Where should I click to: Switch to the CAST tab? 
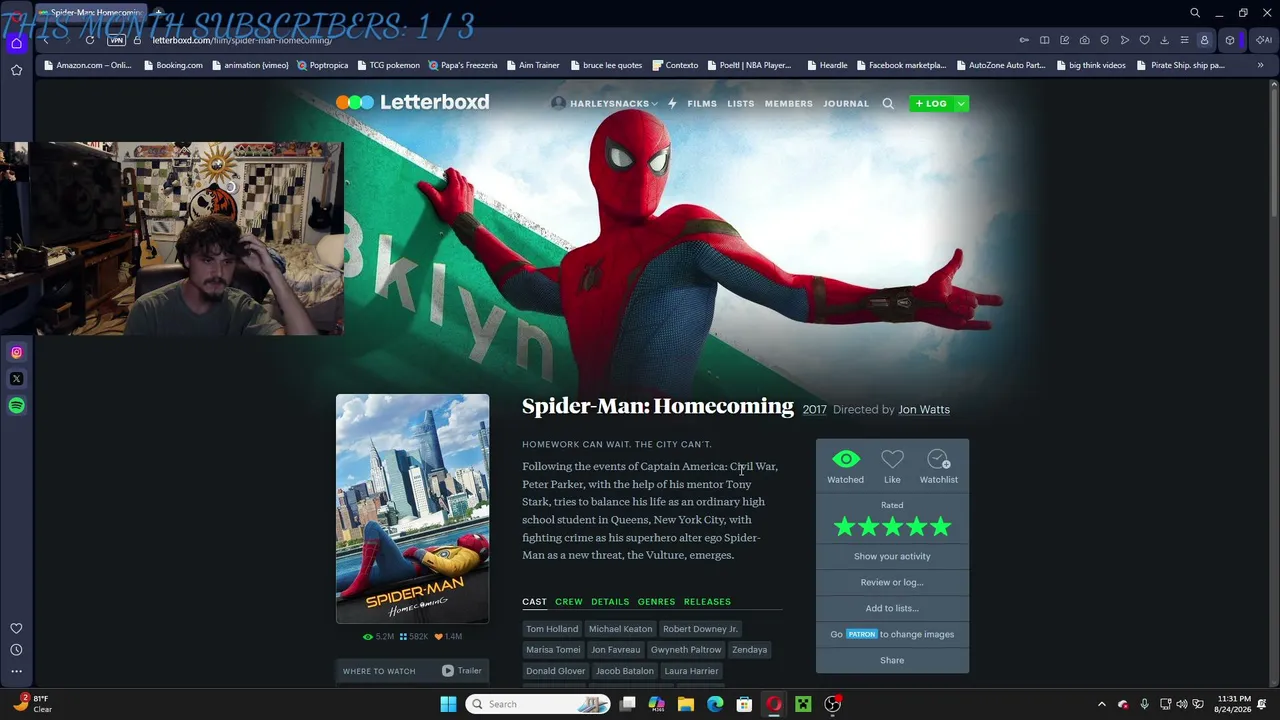click(534, 602)
